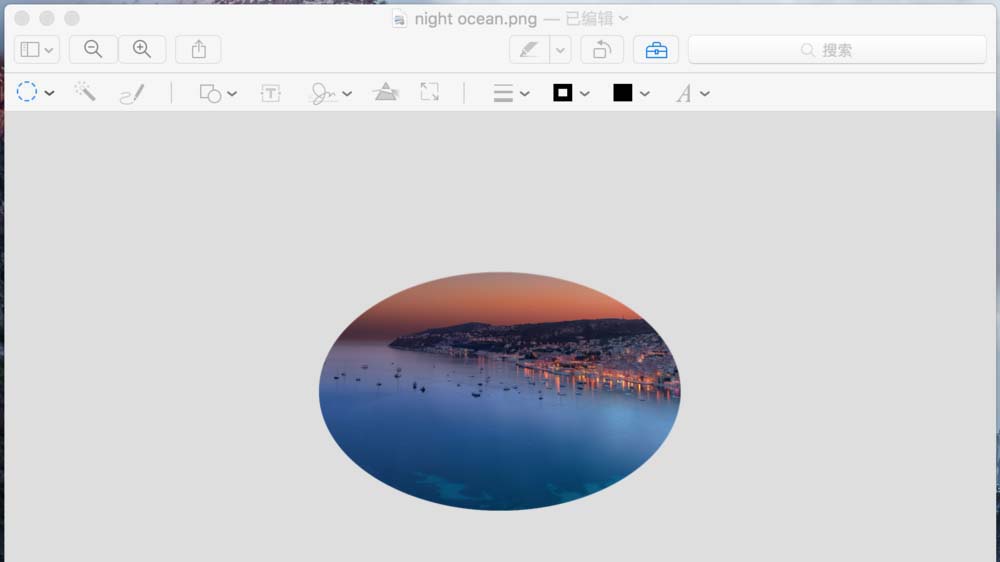The image size is (1000, 562).
Task: Rotate the image with rotate button
Action: click(602, 50)
